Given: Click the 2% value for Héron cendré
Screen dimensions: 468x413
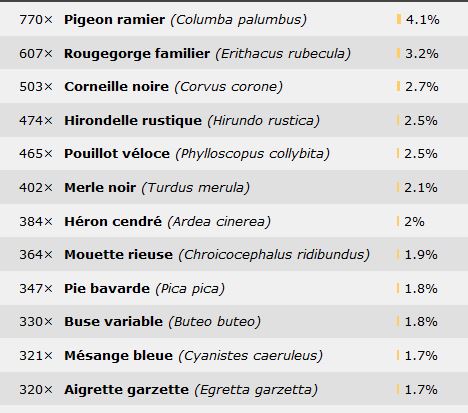Looking at the screenshot, I should tap(414, 221).
